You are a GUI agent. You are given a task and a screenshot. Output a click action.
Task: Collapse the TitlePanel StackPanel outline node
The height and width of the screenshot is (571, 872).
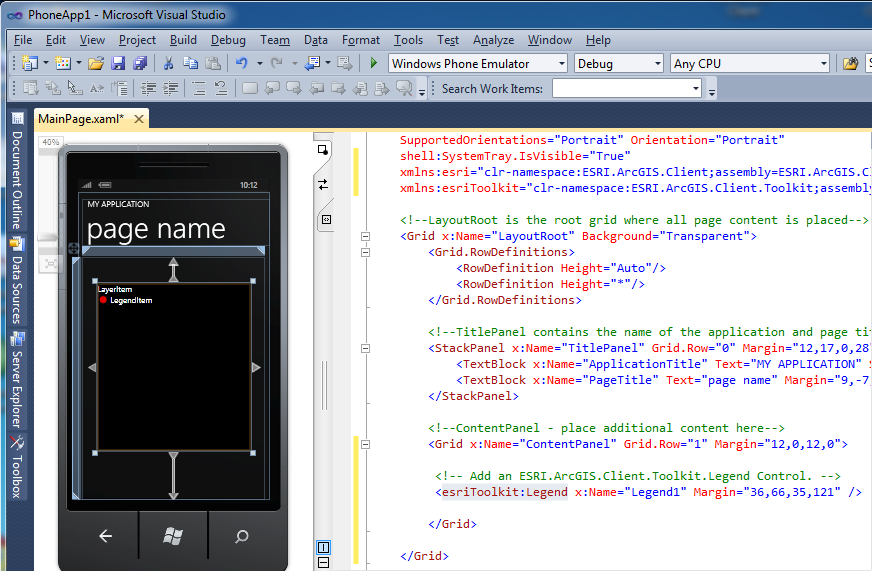(365, 349)
